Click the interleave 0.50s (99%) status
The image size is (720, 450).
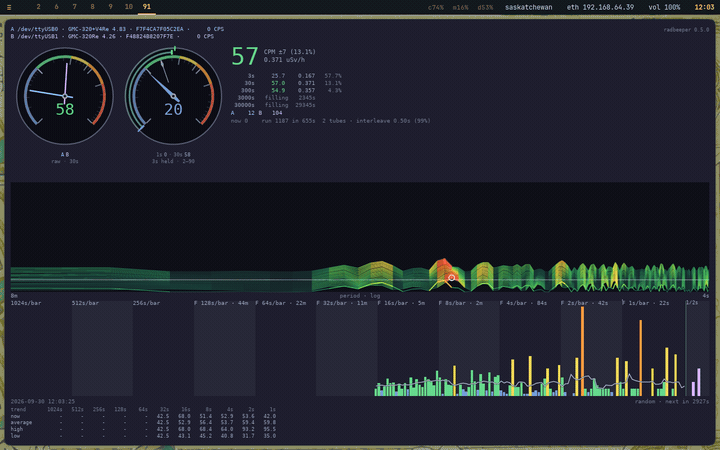pos(393,121)
